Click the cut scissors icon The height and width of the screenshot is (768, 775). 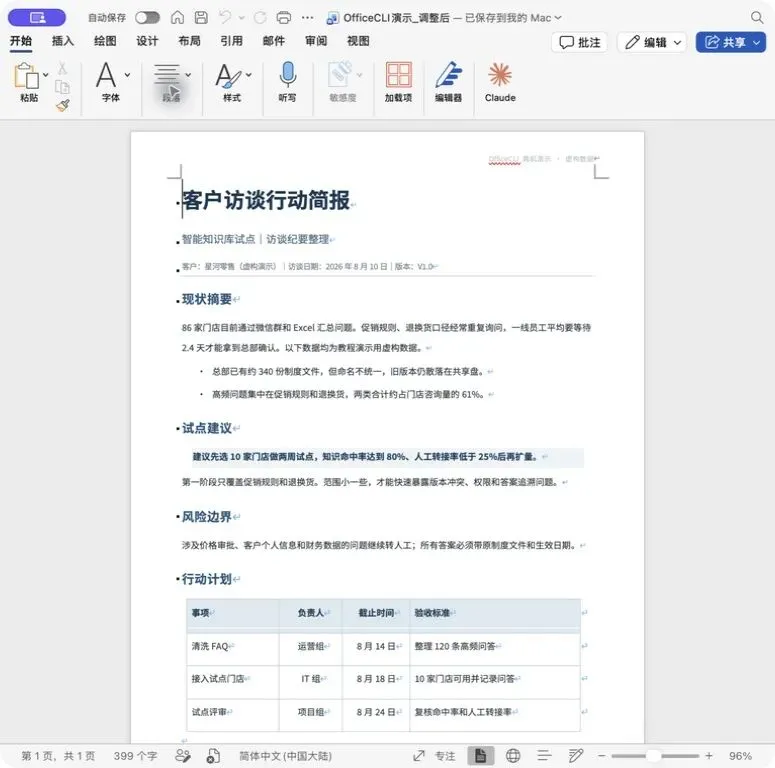62,68
